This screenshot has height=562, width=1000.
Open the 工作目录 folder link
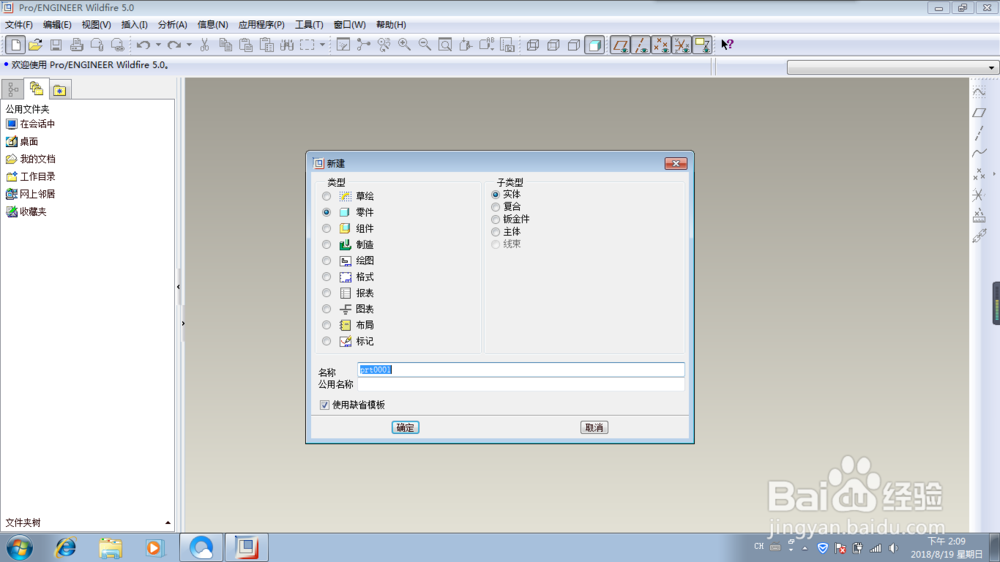[x=31, y=177]
